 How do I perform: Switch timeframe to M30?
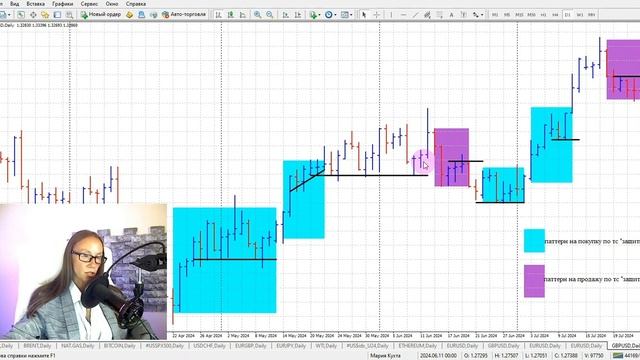pyautogui.click(x=531, y=15)
